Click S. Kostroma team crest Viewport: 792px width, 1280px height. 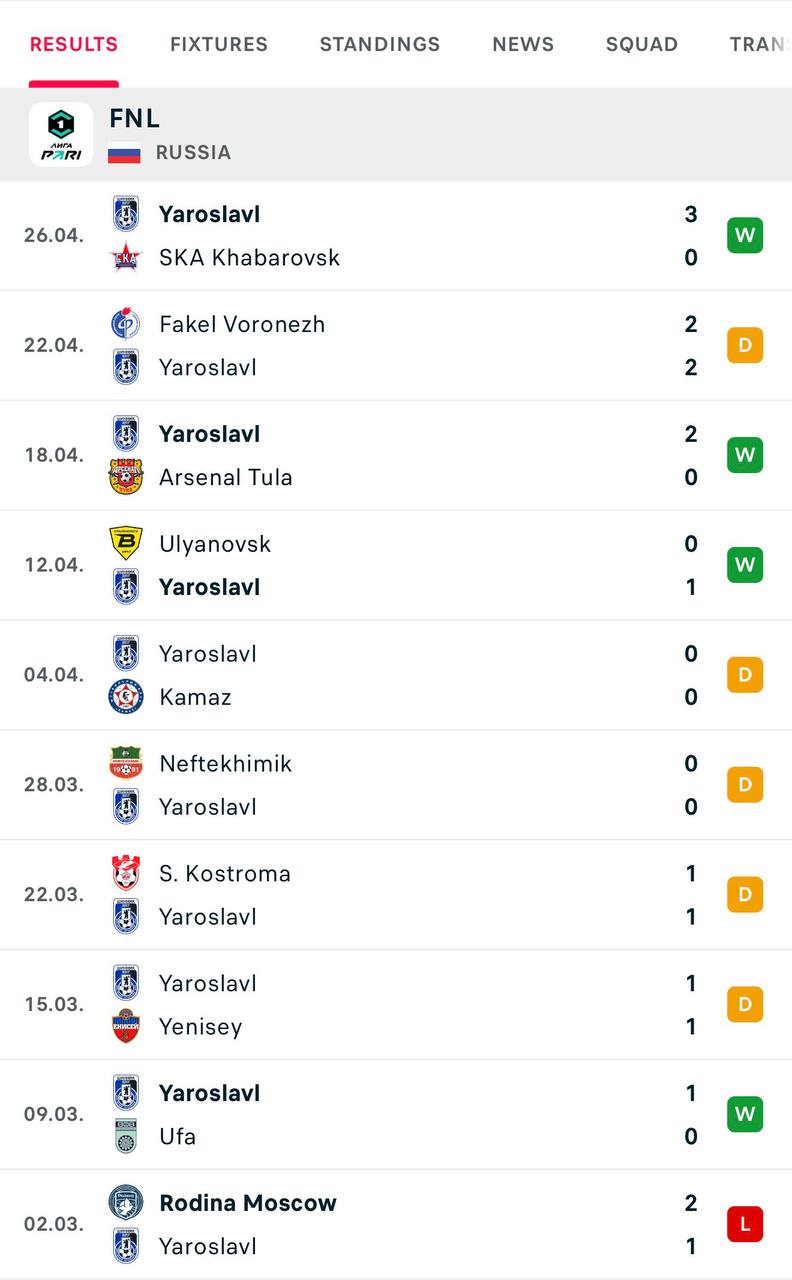tap(126, 874)
